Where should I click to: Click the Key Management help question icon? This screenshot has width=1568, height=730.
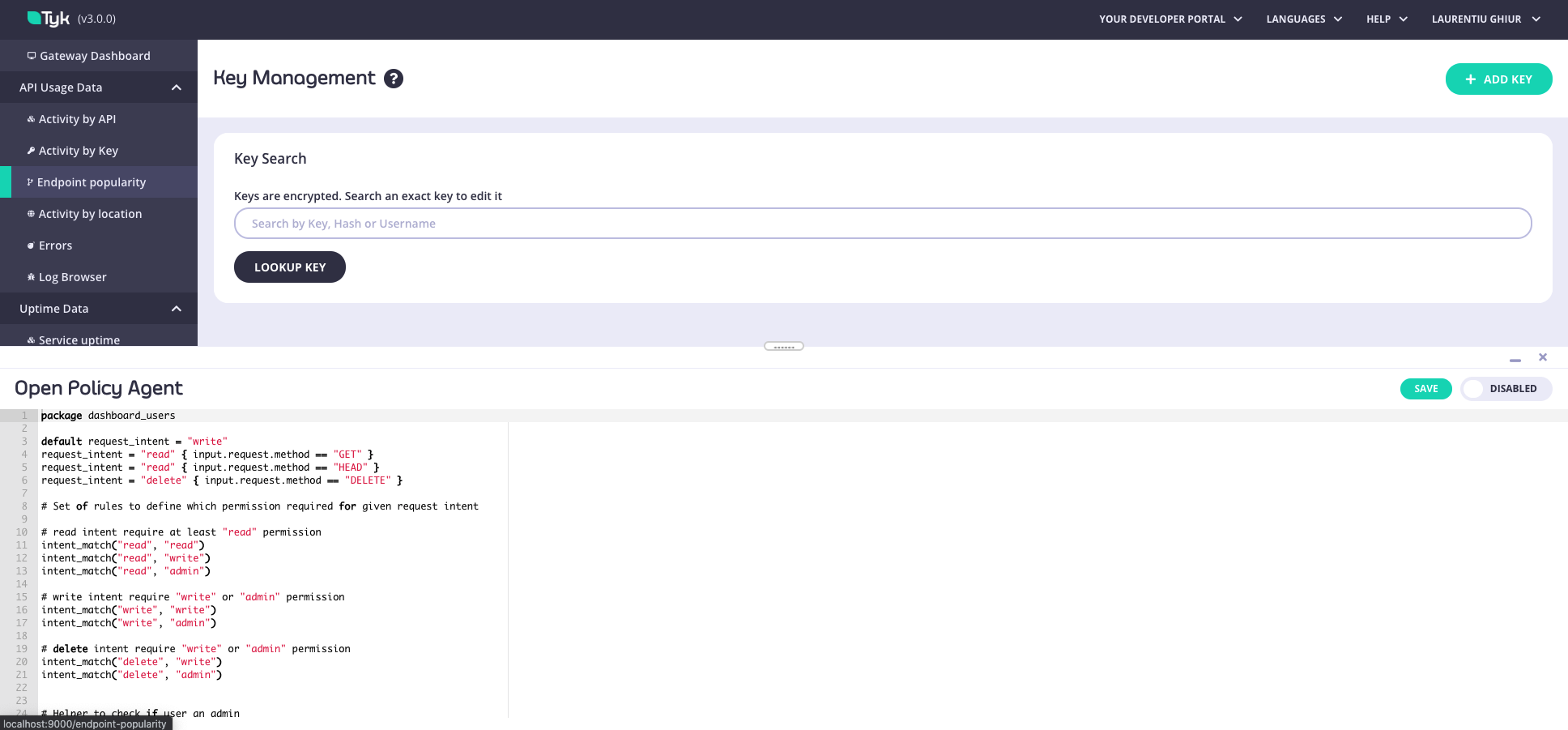(394, 79)
